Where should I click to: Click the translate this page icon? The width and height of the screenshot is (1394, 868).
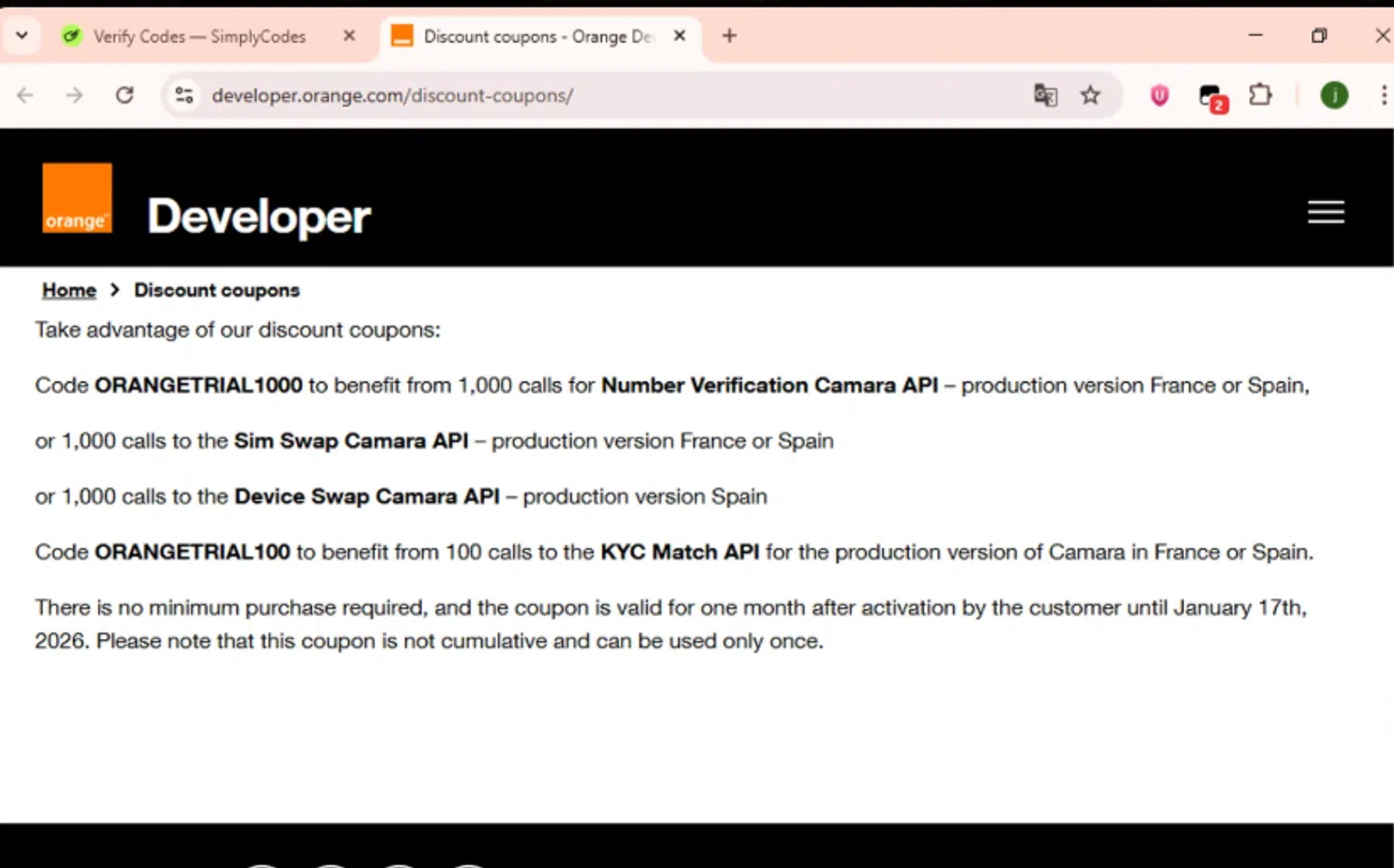(1045, 95)
